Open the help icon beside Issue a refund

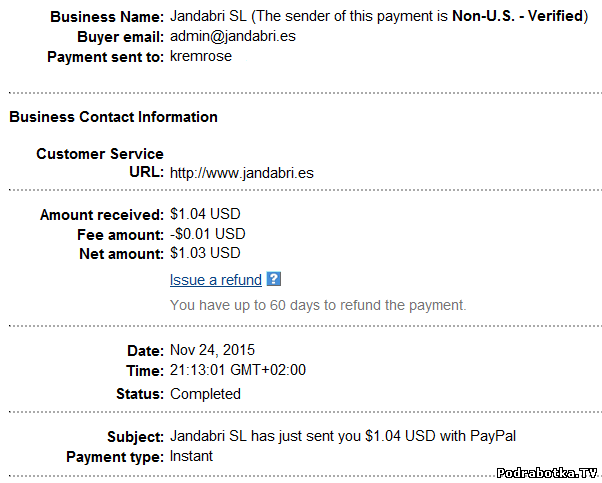pyautogui.click(x=274, y=280)
